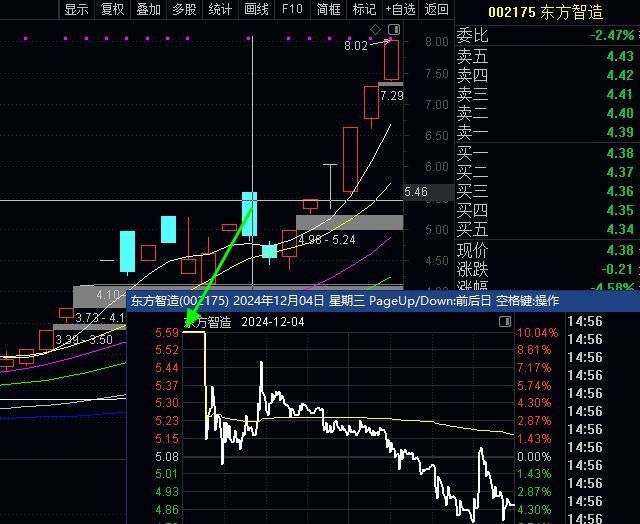Select the 买二 price 4.37
The image size is (640, 524).
[x=620, y=172]
